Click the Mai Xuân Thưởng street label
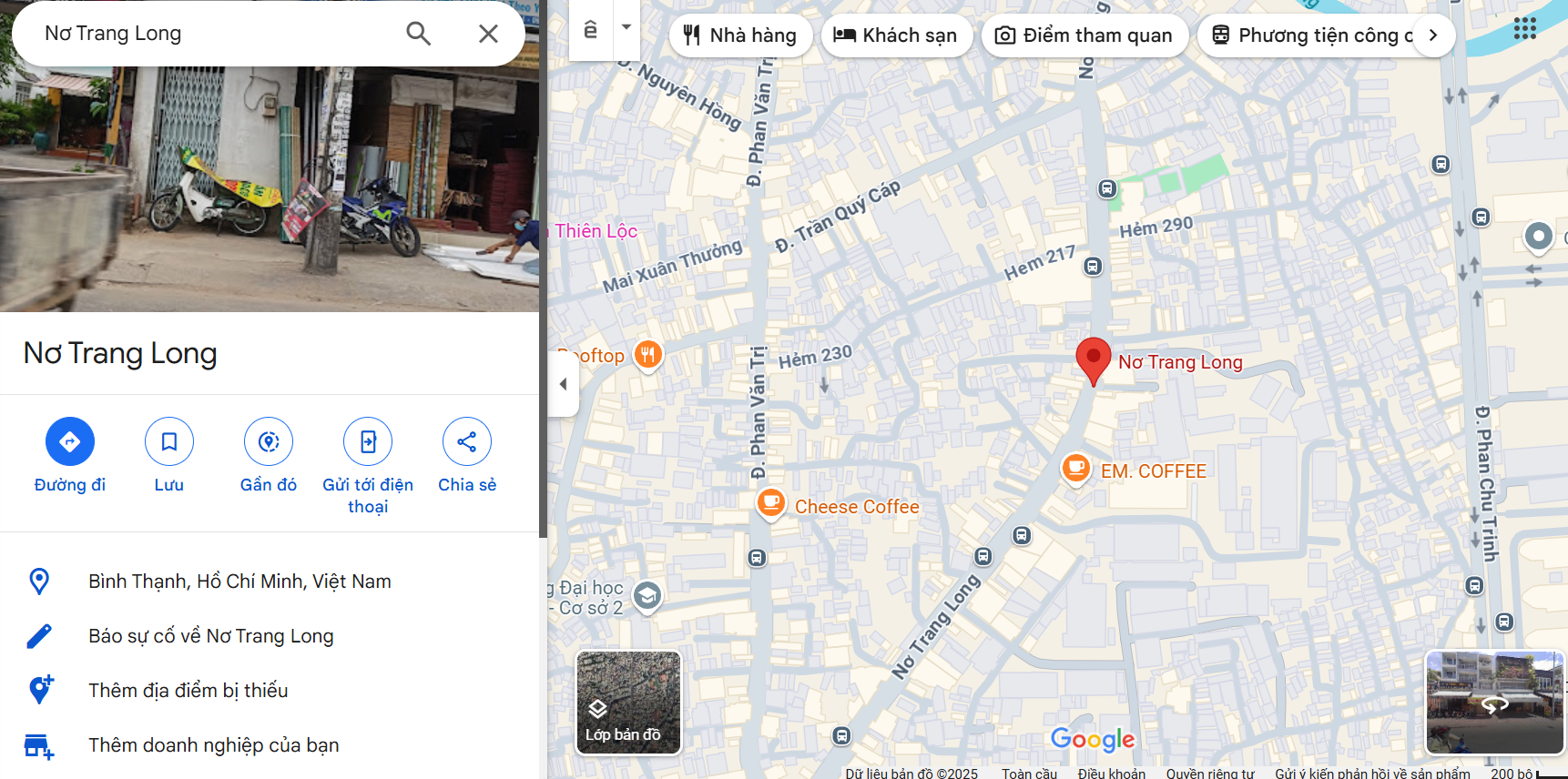This screenshot has width=1568, height=779. [x=673, y=267]
